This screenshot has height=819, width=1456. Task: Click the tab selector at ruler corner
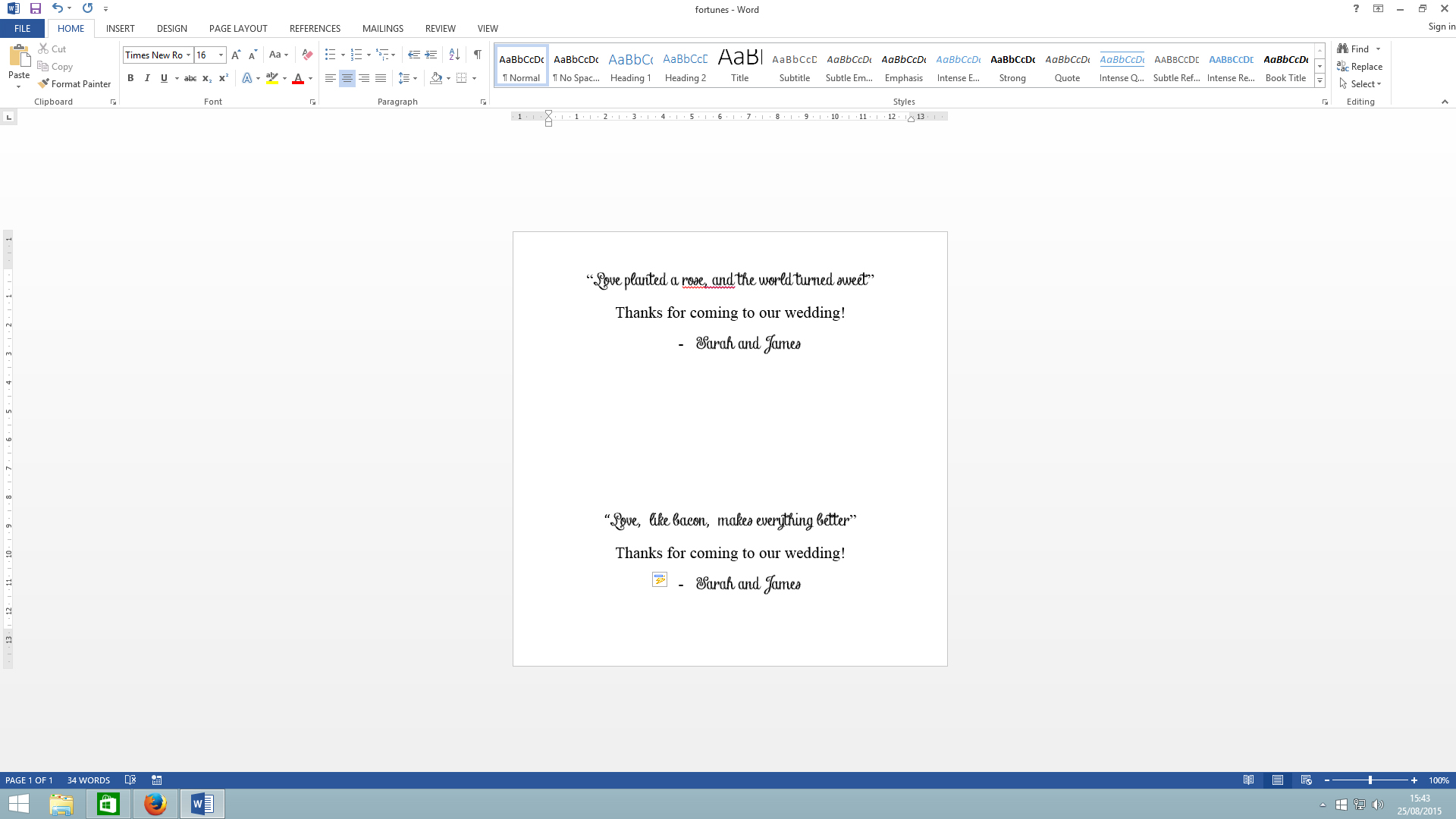coord(9,117)
